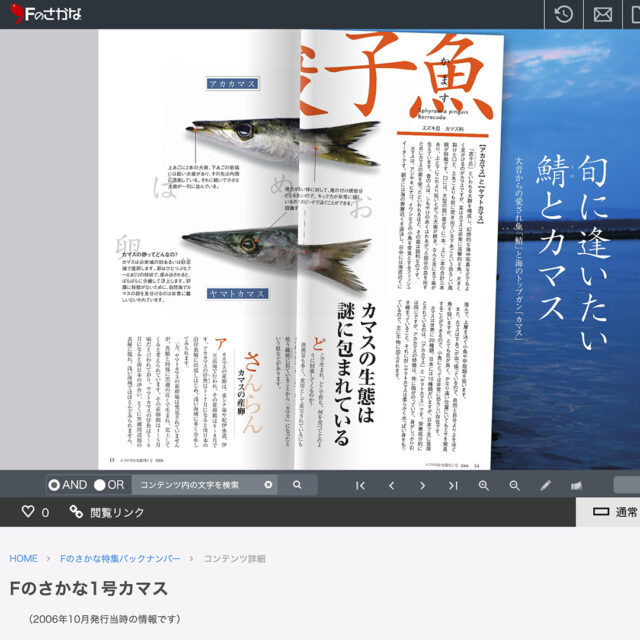Select the OR search radio button
This screenshot has width=640, height=640.
(100, 485)
